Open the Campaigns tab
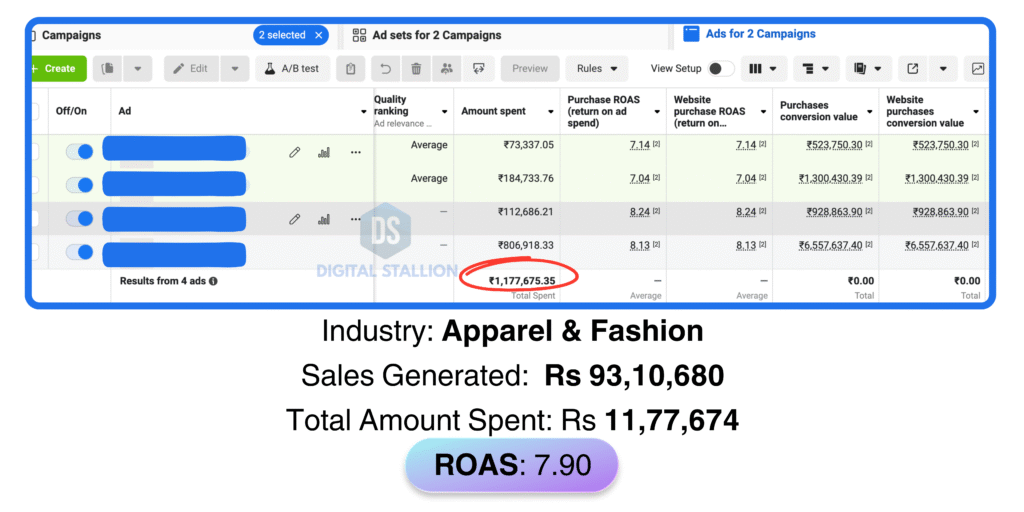The image size is (1024, 512). (x=71, y=35)
